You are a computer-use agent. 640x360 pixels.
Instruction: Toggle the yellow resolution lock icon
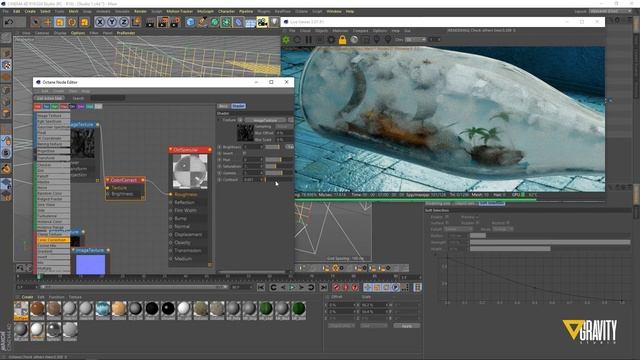tap(342, 40)
